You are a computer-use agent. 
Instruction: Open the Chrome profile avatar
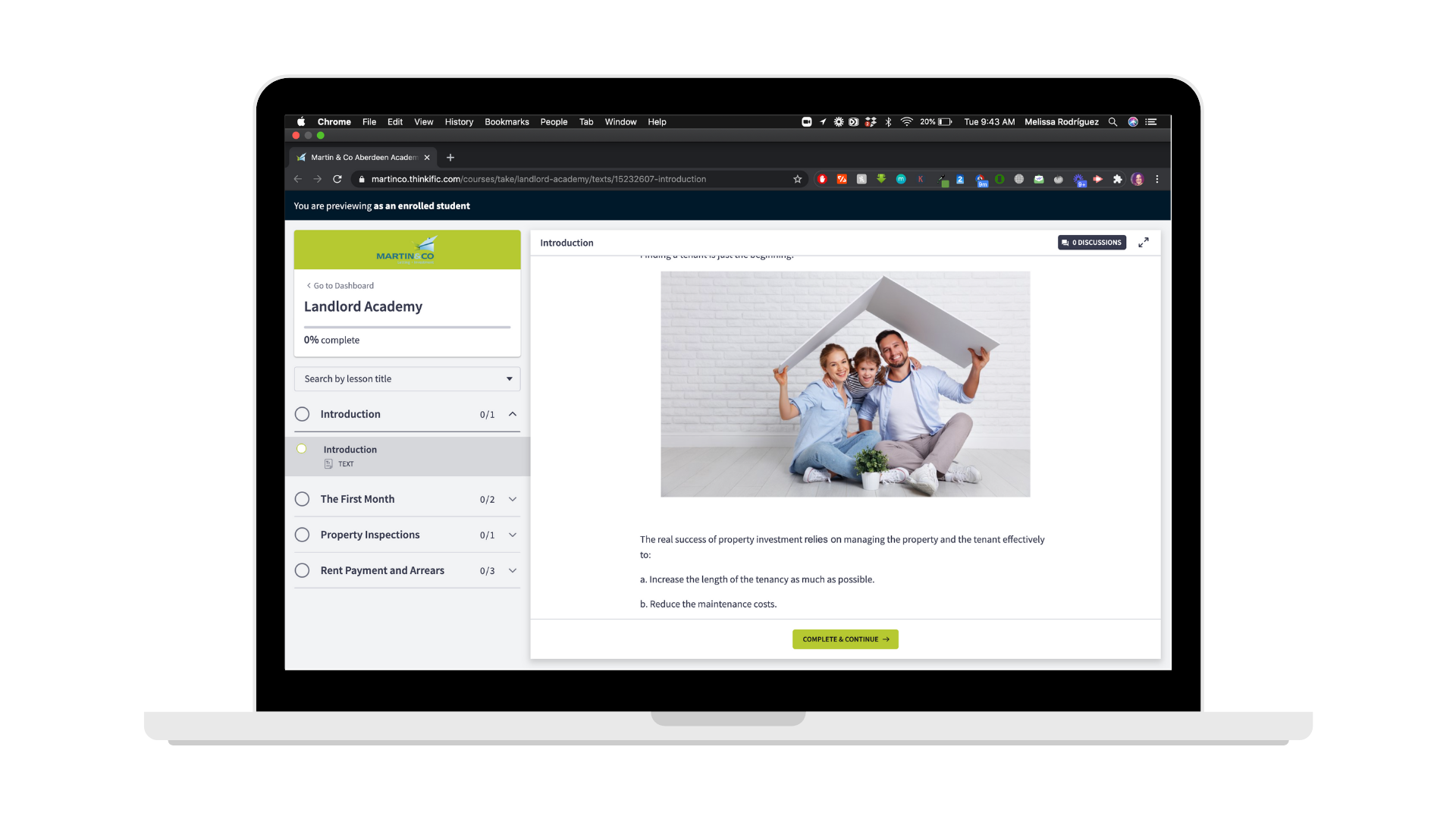tap(1137, 179)
